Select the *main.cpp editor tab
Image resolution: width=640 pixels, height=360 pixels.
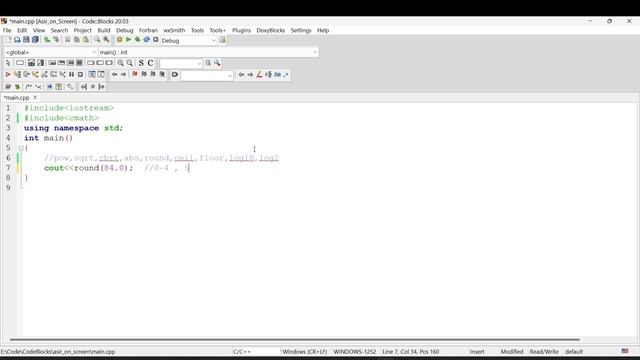tap(17, 98)
